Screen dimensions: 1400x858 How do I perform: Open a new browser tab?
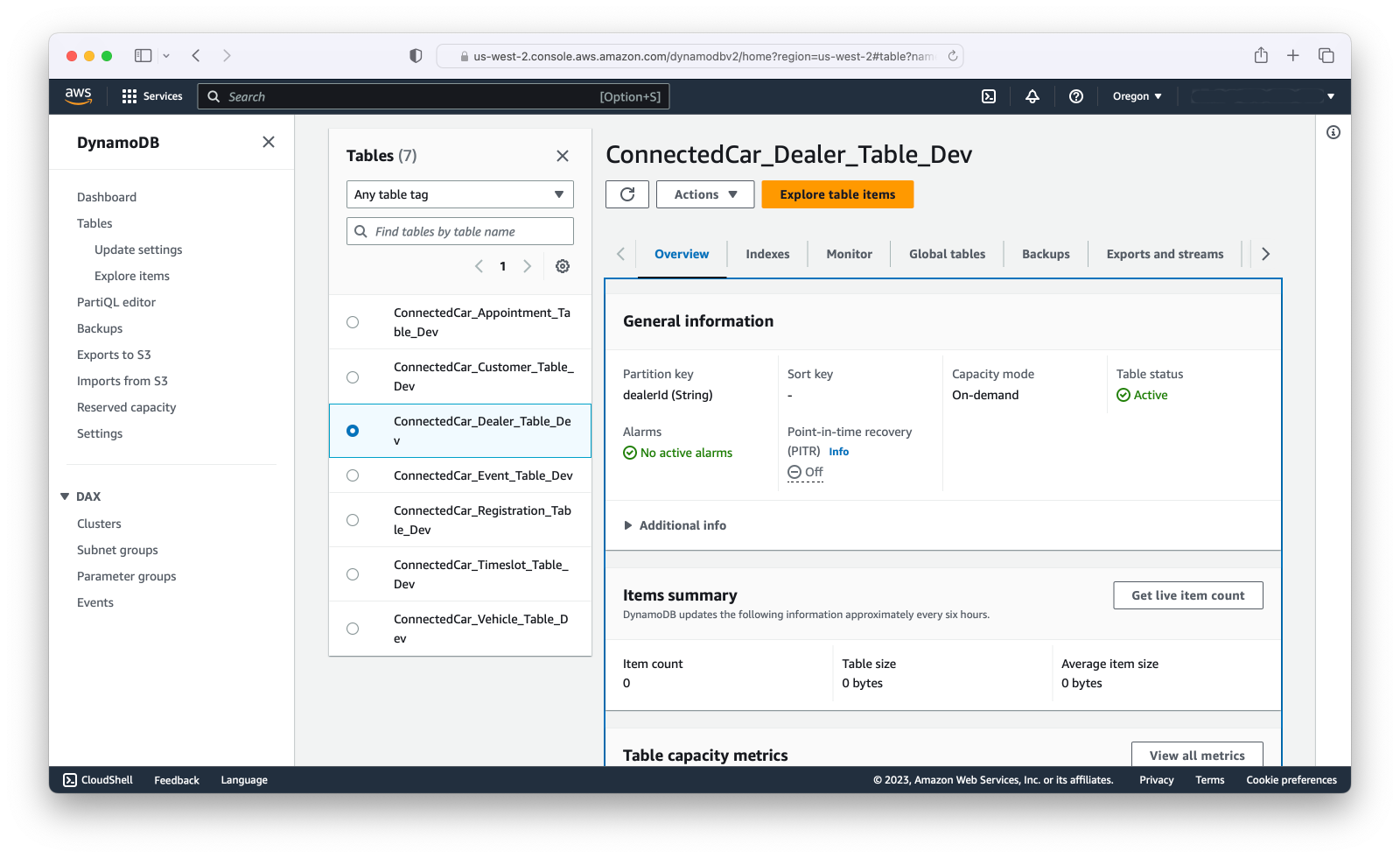click(x=1293, y=55)
